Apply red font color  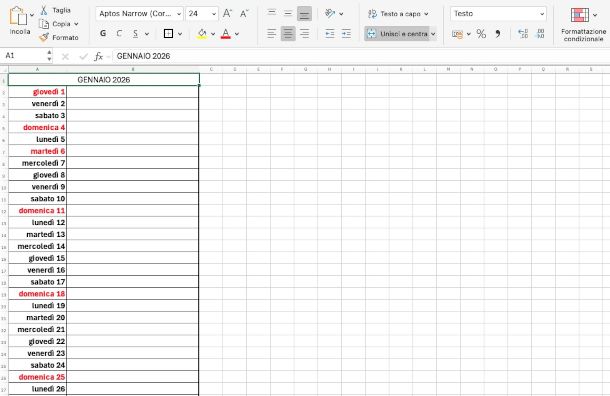[226, 34]
